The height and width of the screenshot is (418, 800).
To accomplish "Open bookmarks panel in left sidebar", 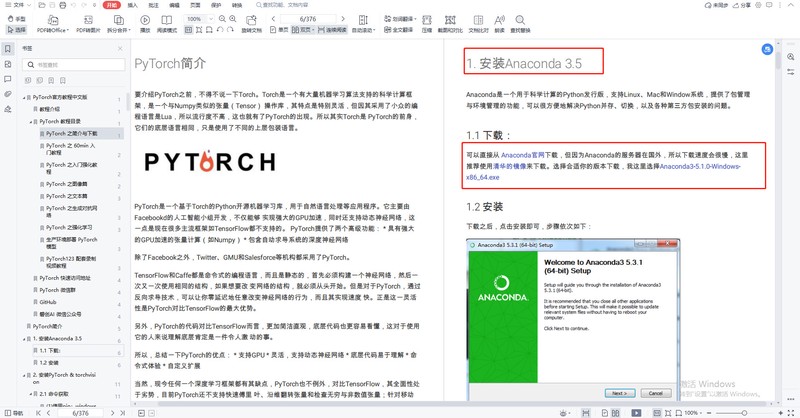I will pos(8,49).
